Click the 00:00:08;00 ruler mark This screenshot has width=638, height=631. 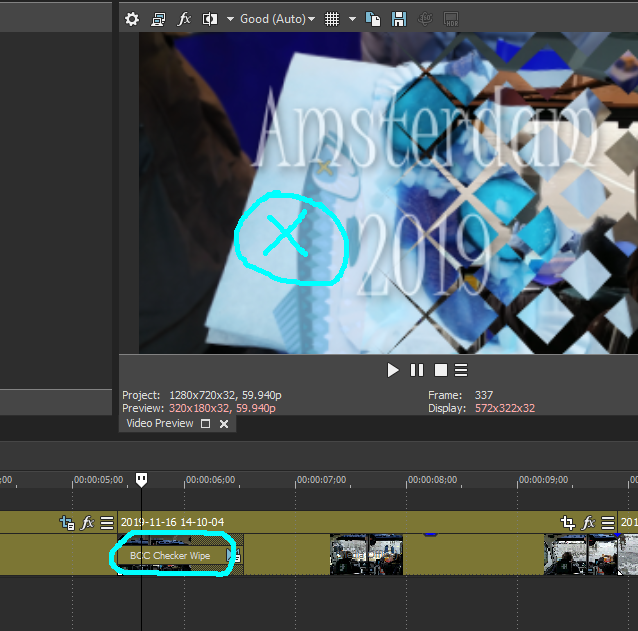click(433, 480)
